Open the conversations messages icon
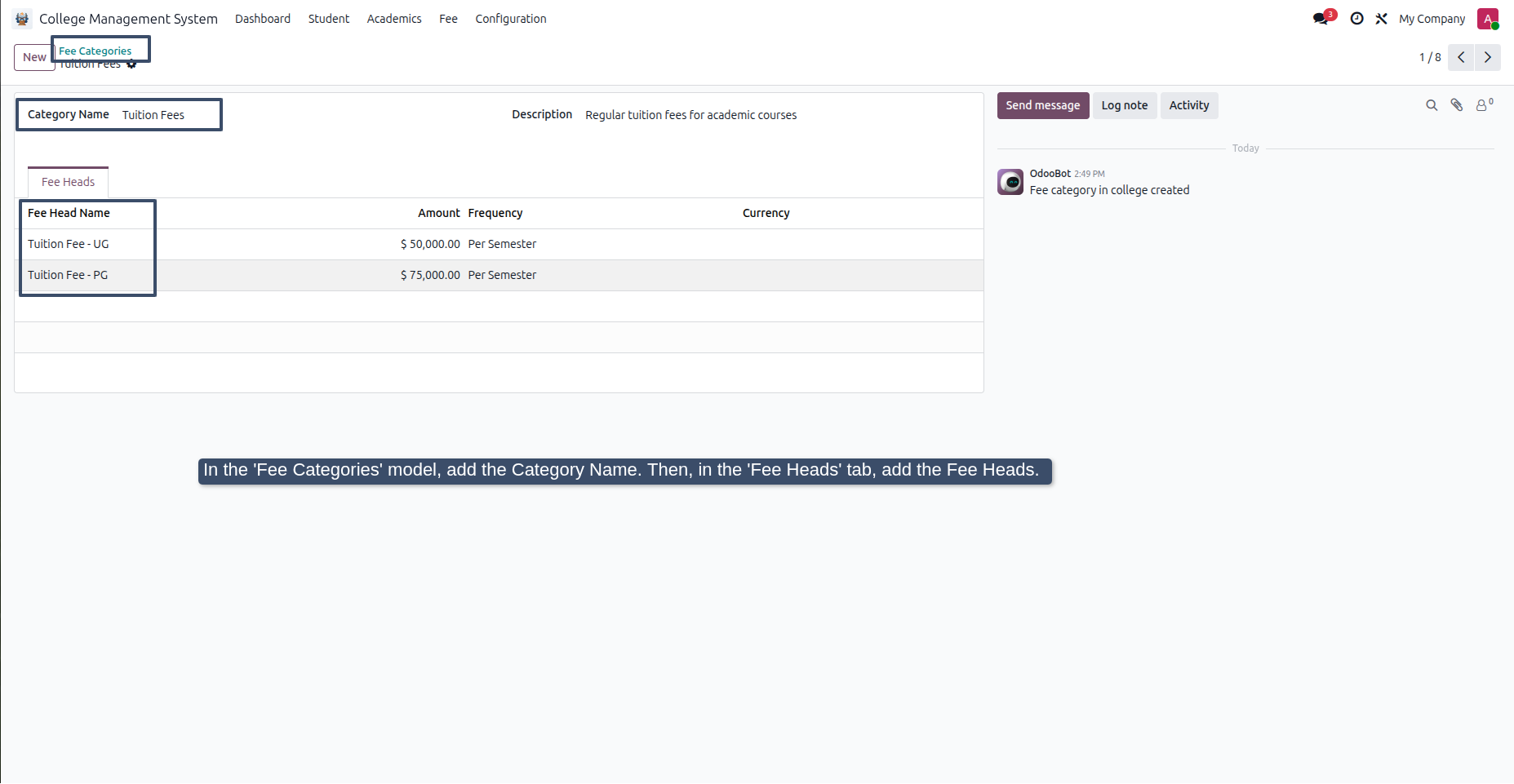 tap(1321, 18)
